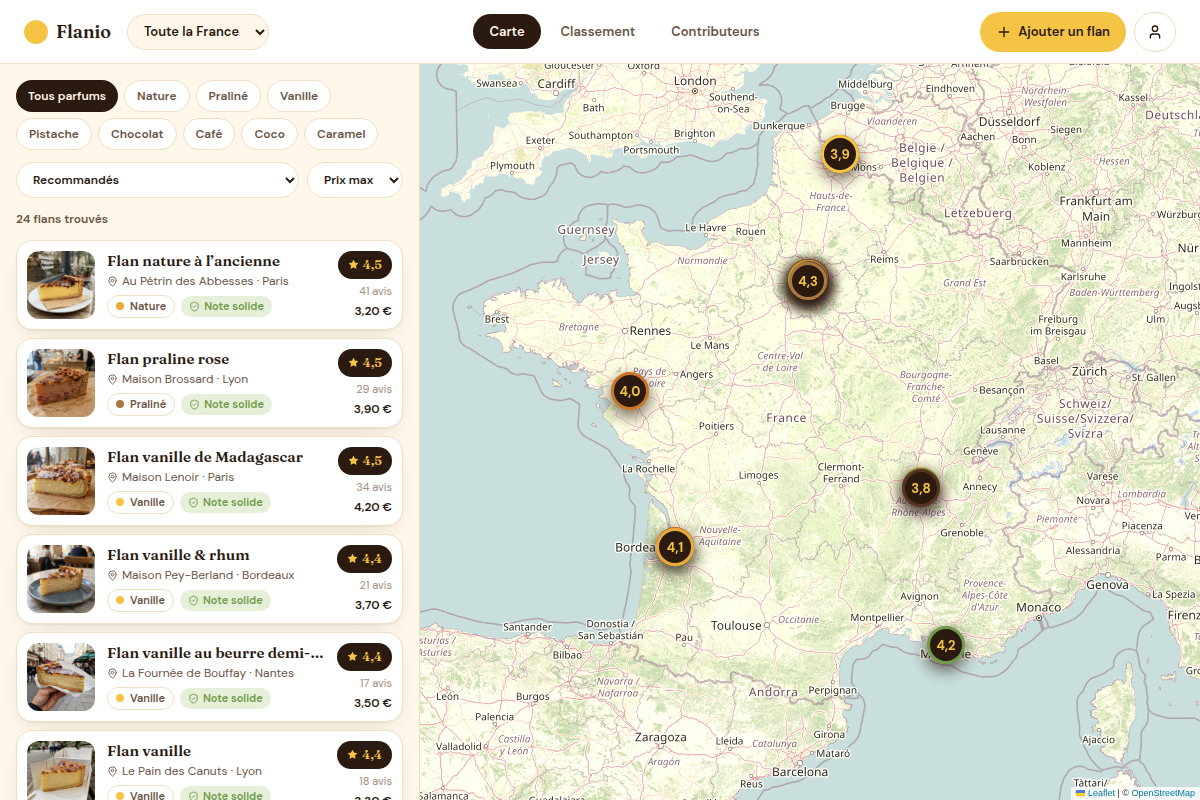The height and width of the screenshot is (800, 1200).
Task: Open the Leaflet attribution link
Action: [1095, 793]
